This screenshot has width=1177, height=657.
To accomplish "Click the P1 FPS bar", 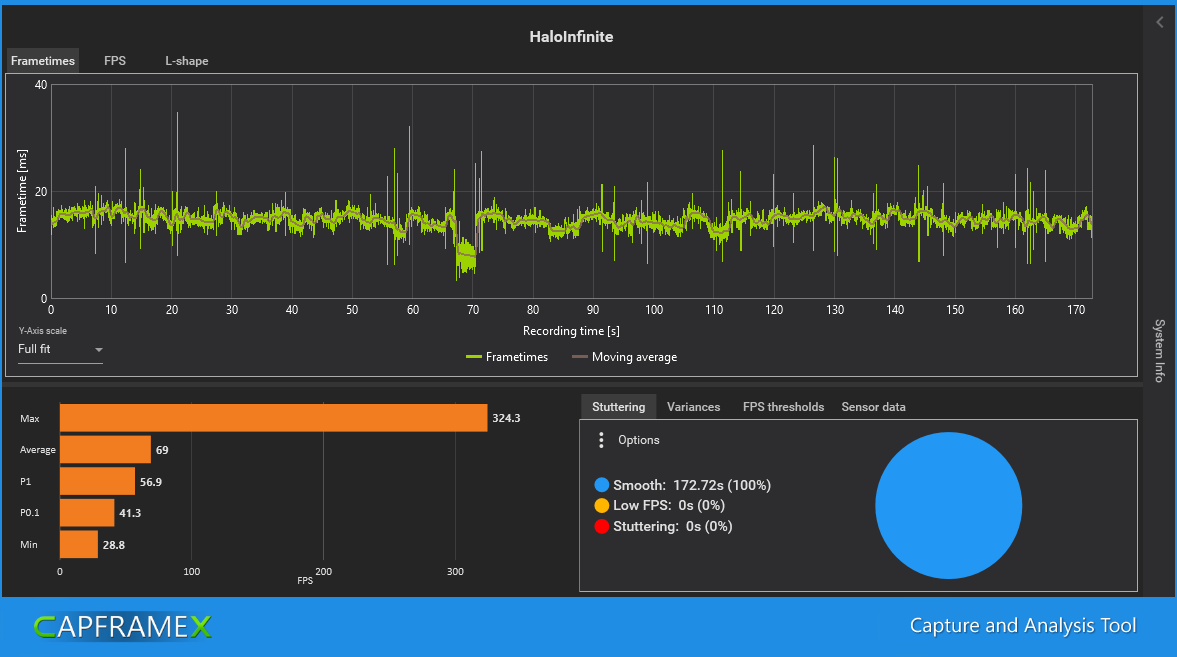I will pyautogui.click(x=98, y=481).
